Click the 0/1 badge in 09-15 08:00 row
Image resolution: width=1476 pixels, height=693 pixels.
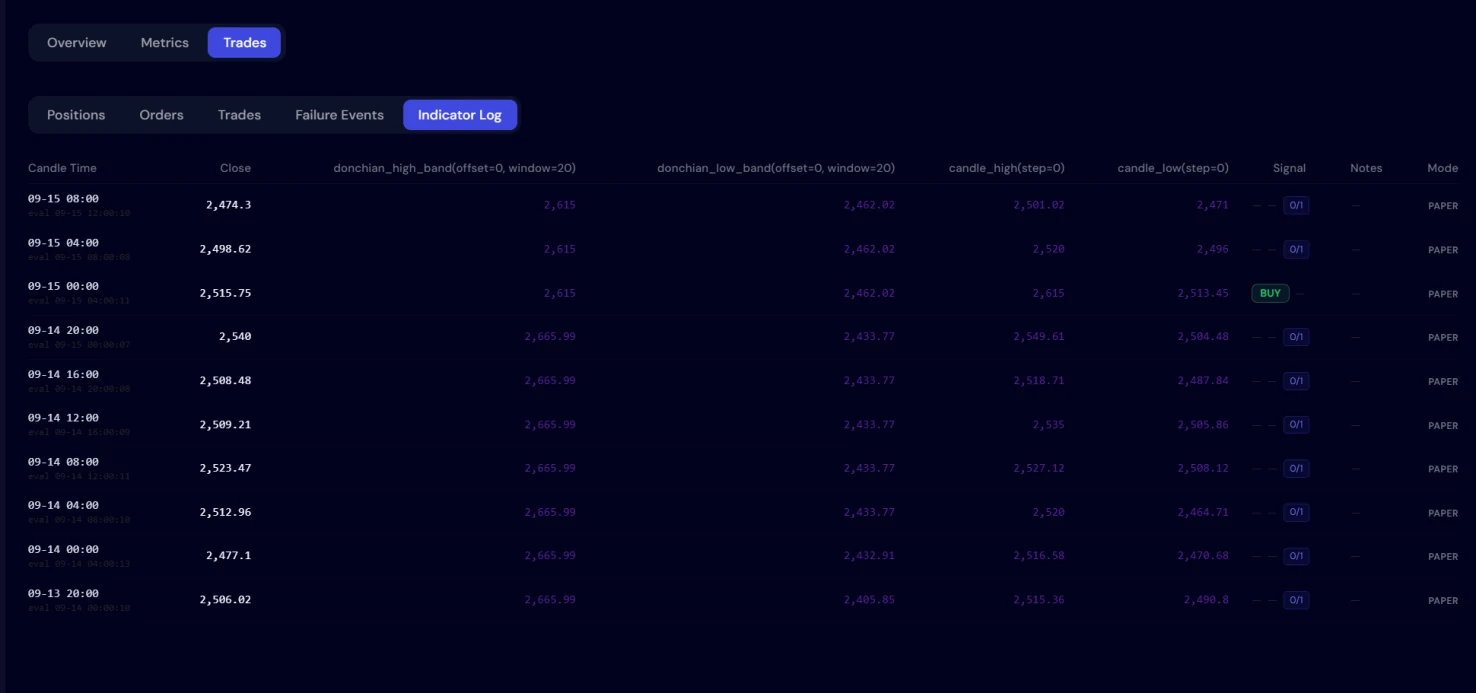point(1296,206)
